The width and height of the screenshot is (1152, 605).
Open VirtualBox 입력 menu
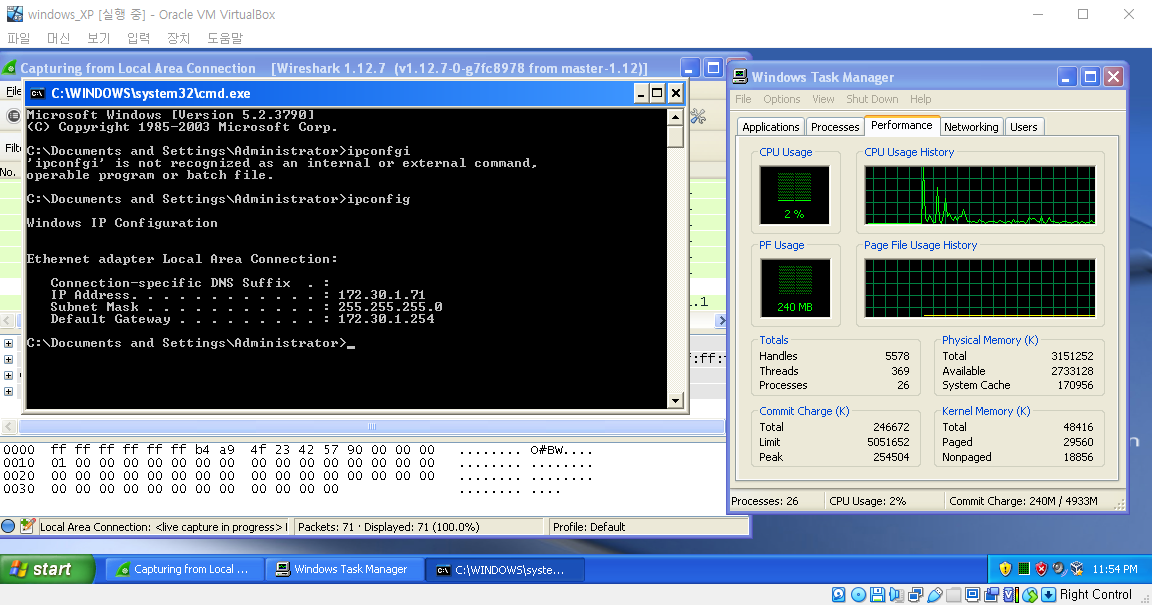pos(138,38)
